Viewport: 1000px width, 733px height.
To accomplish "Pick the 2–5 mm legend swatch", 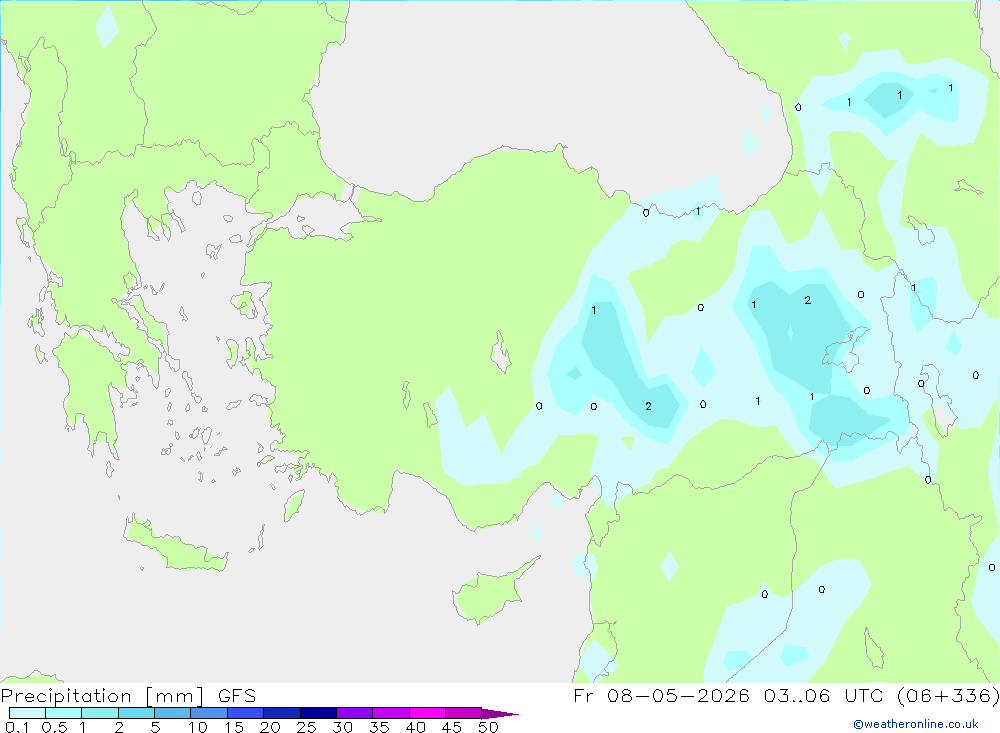I will (136, 713).
